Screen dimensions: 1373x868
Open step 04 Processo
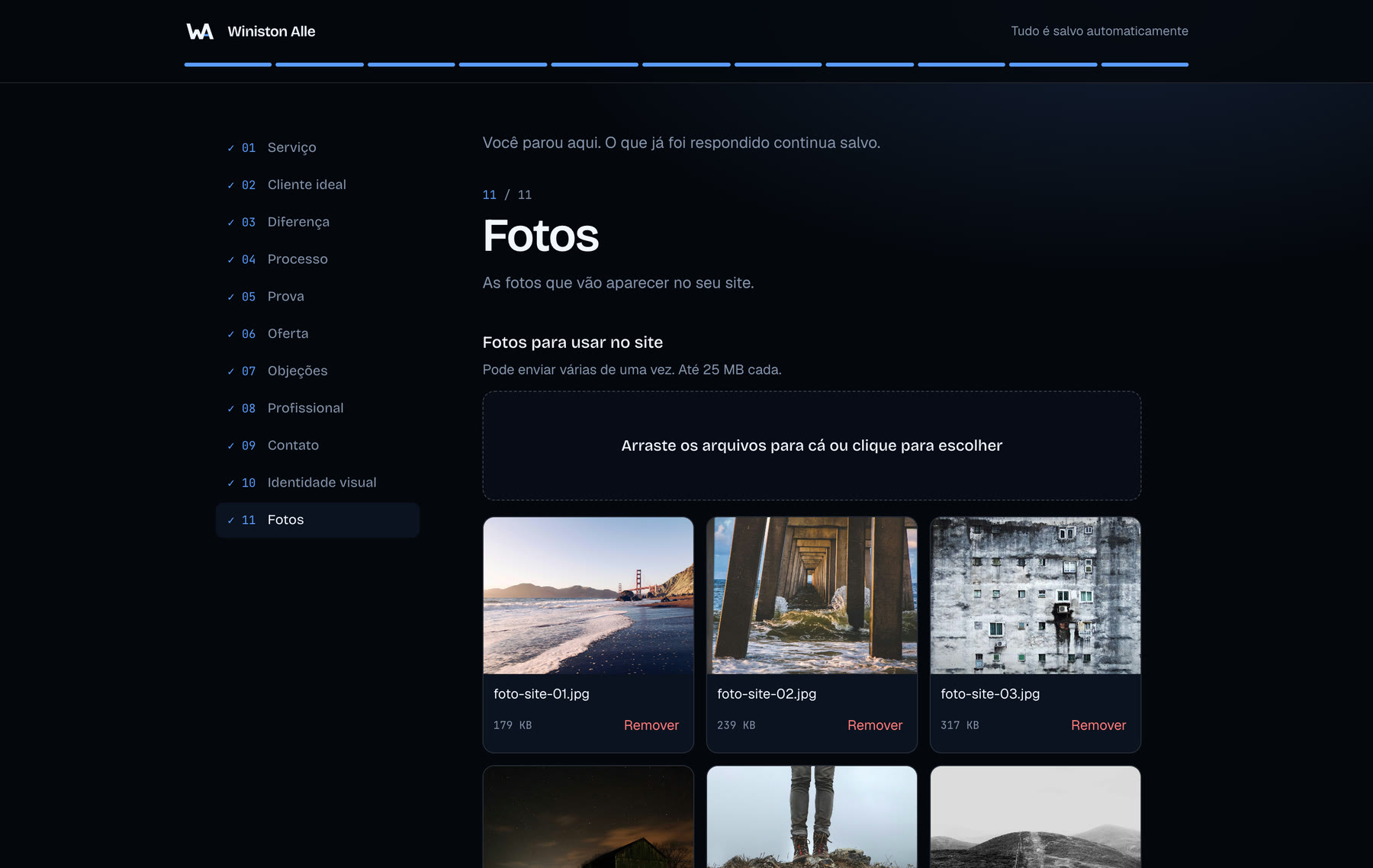(x=317, y=259)
